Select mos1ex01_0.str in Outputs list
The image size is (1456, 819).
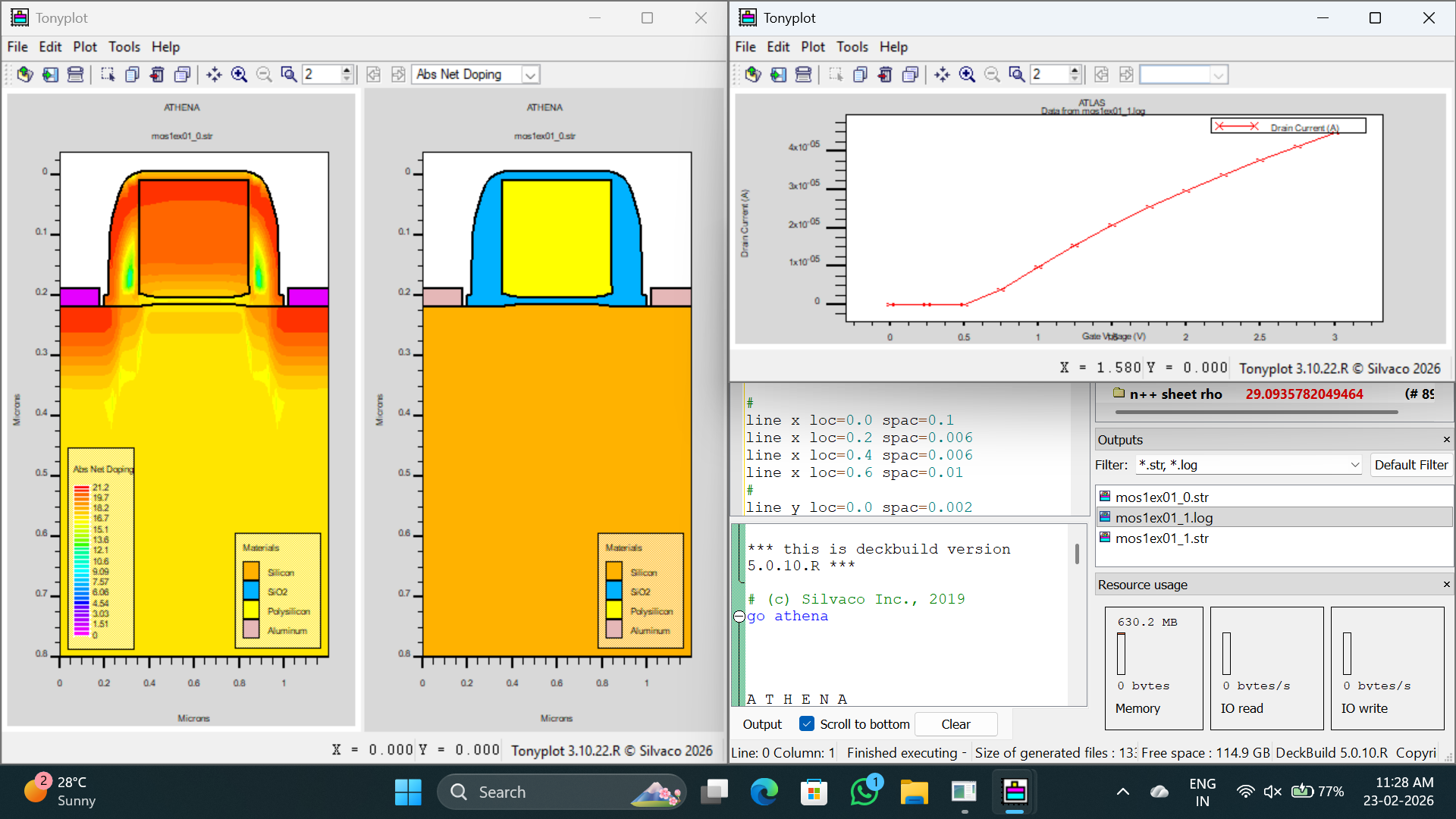1274,497
